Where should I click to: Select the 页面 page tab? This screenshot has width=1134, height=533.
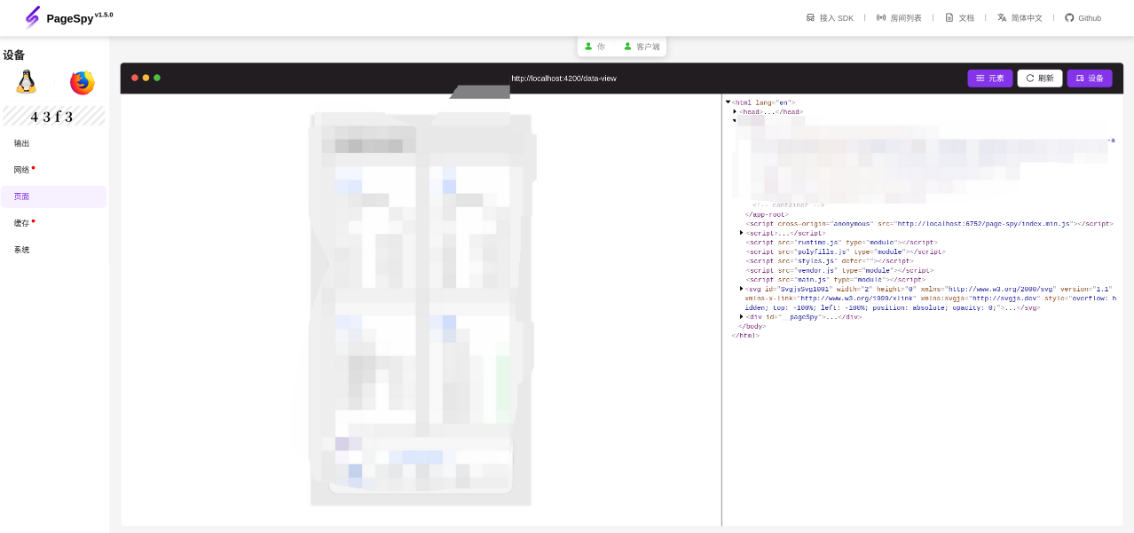(54, 197)
